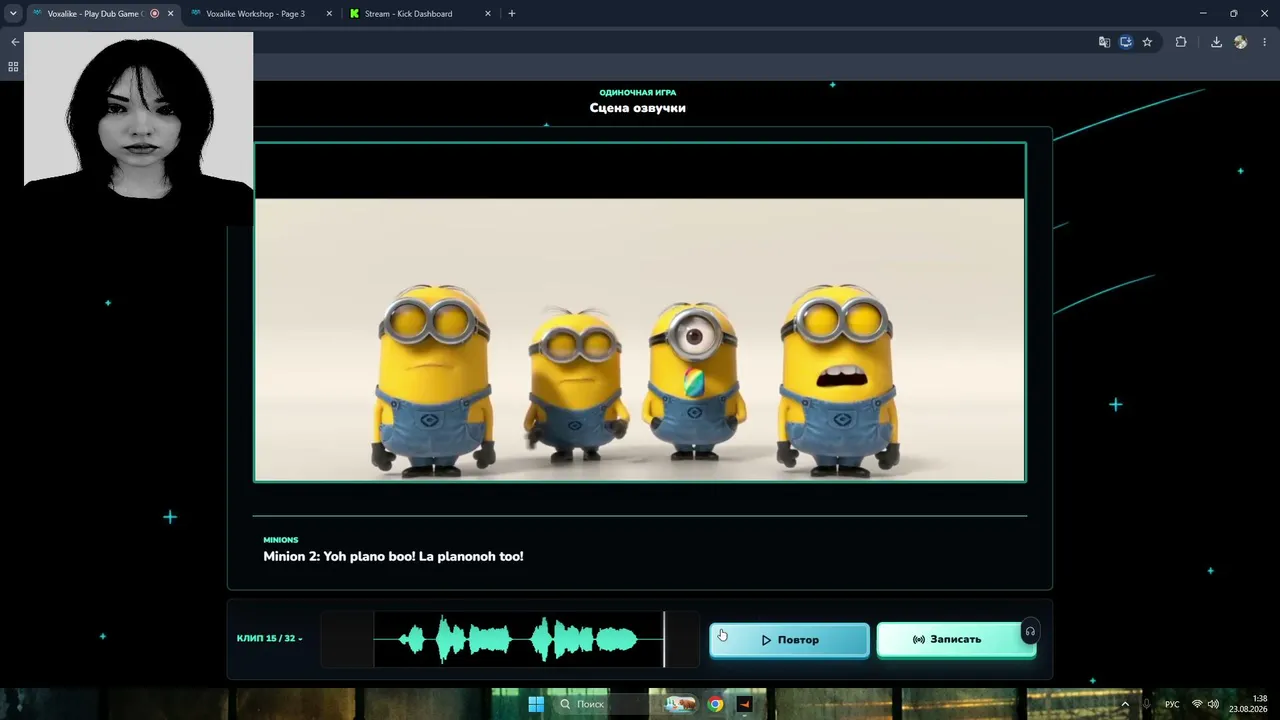
Task: Select the Voxalike - Play Dub Game tab
Action: coord(95,14)
